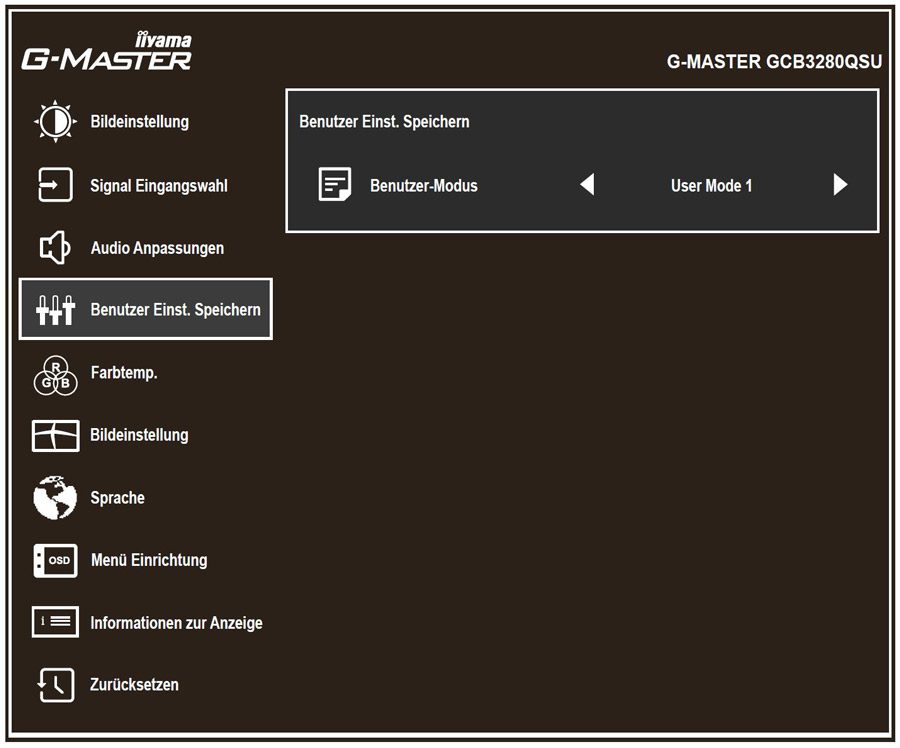Image resolution: width=900 pixels, height=748 pixels.
Task: Click the brightness sun icon for Bildeinstellung
Action: click(x=56, y=122)
